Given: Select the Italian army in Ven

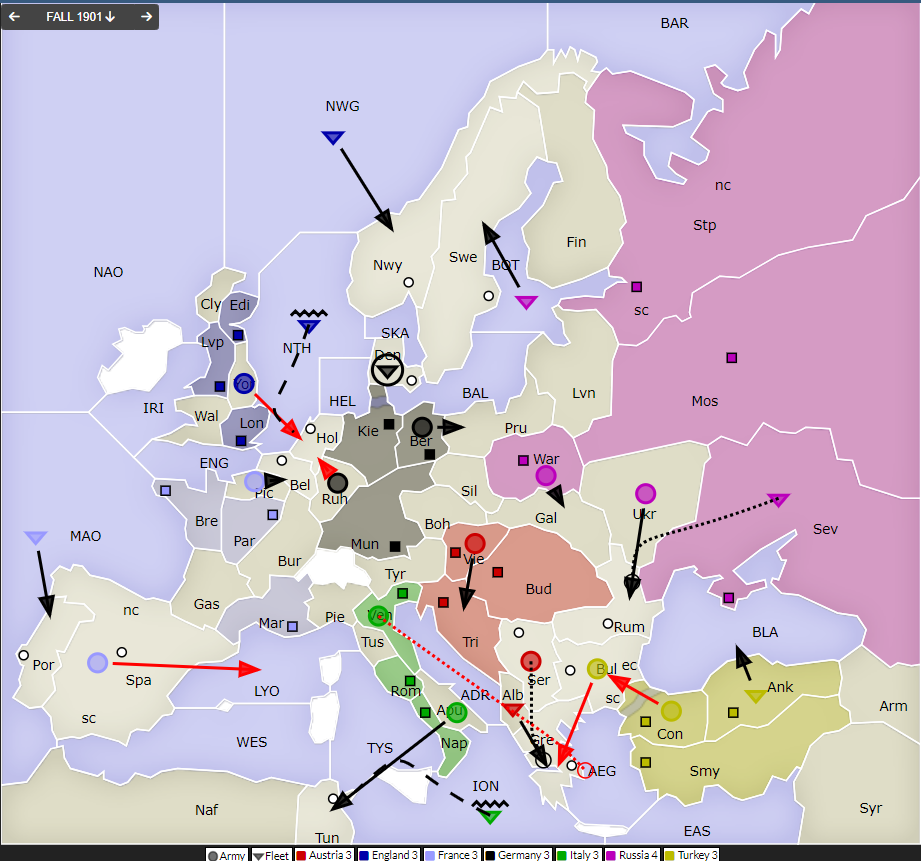Looking at the screenshot, I should pyautogui.click(x=379, y=616).
